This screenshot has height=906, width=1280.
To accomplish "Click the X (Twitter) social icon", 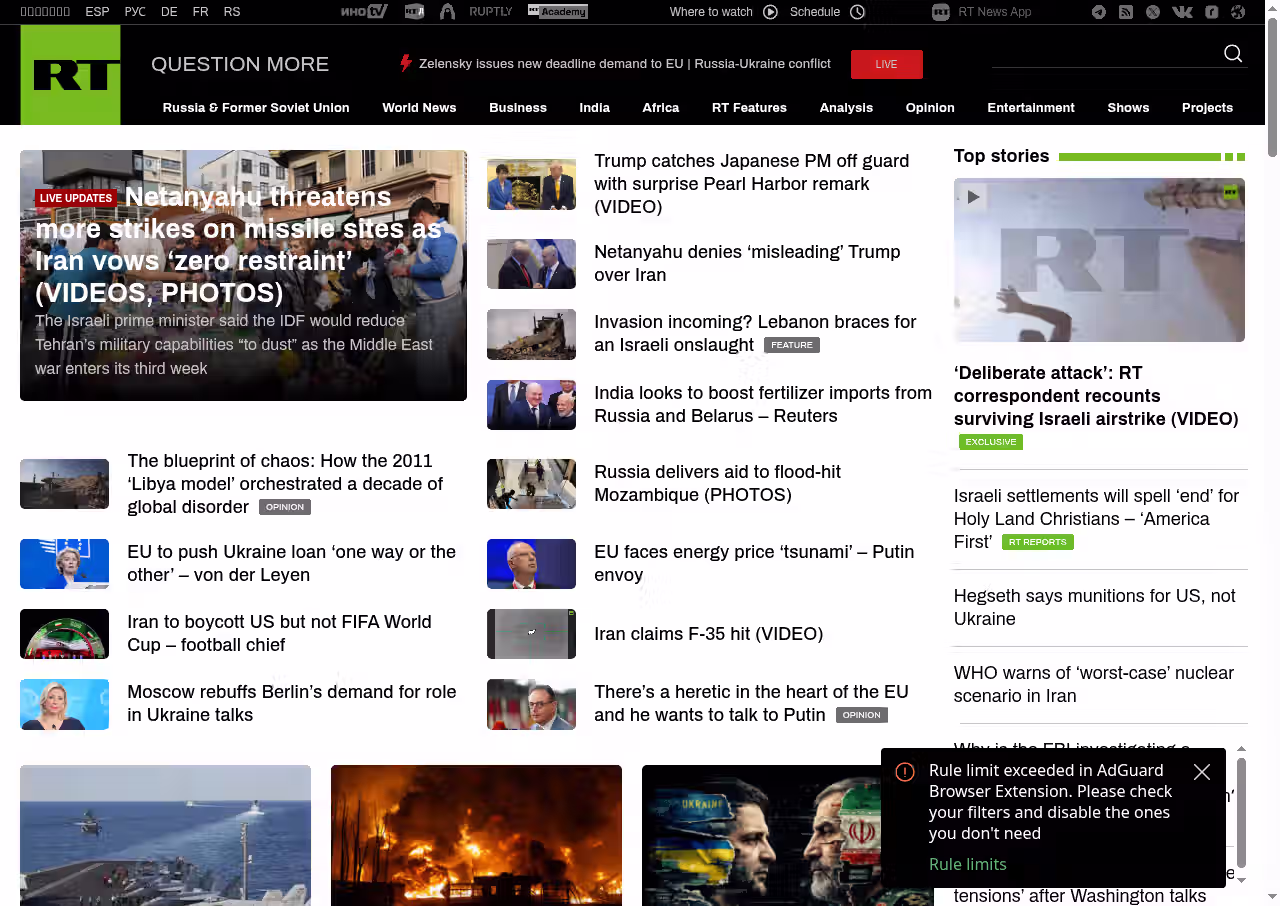I will click(1153, 12).
